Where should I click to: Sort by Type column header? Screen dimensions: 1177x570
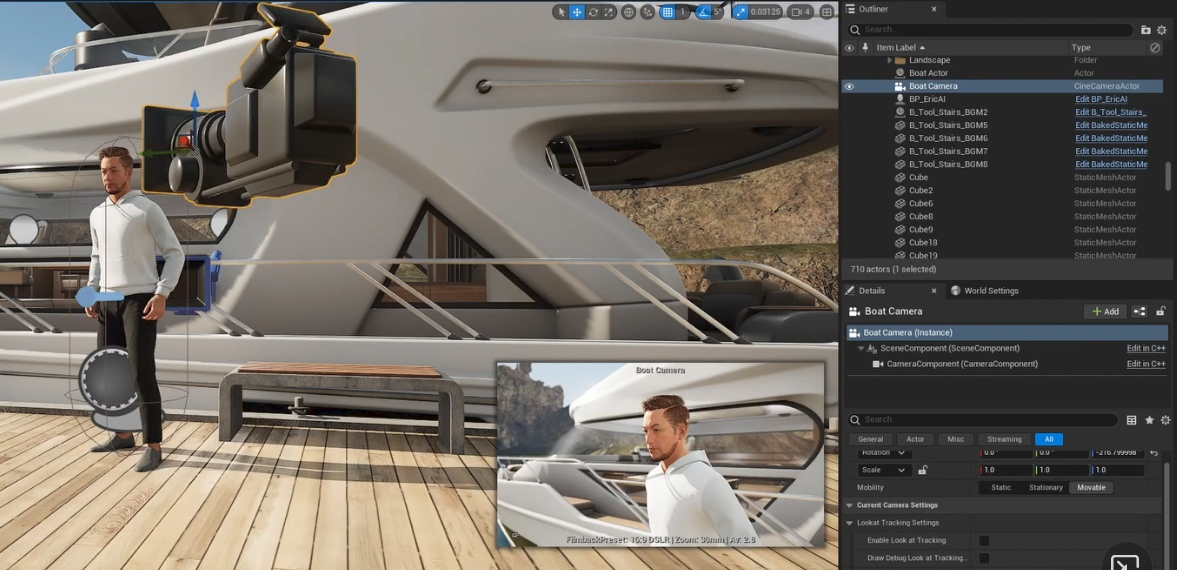click(1081, 47)
